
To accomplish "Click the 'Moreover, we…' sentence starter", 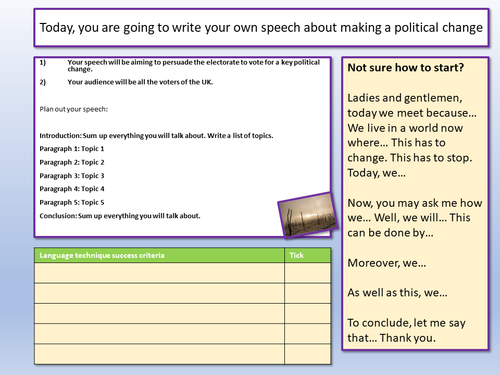I will coord(387,263).
